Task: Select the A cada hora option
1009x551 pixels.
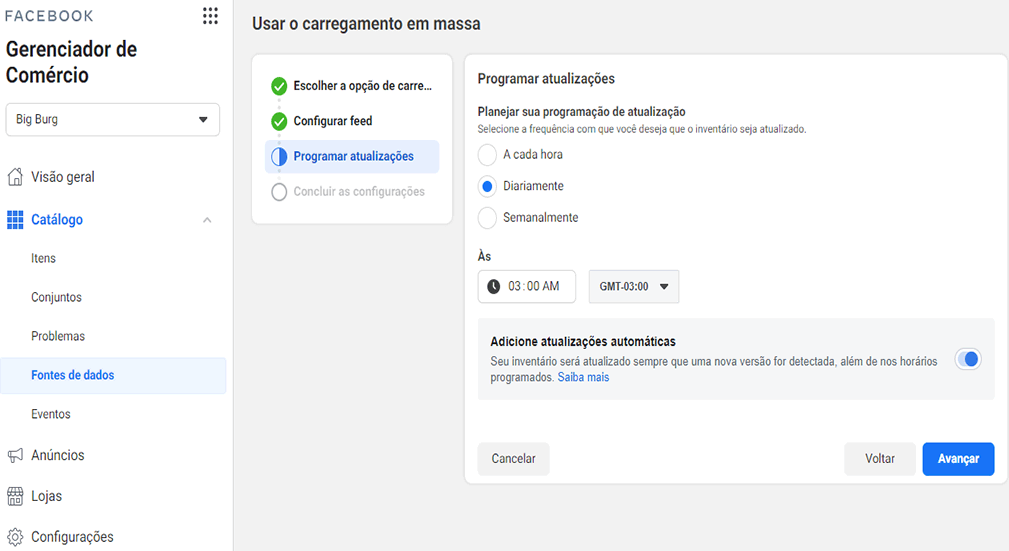Action: 487,154
